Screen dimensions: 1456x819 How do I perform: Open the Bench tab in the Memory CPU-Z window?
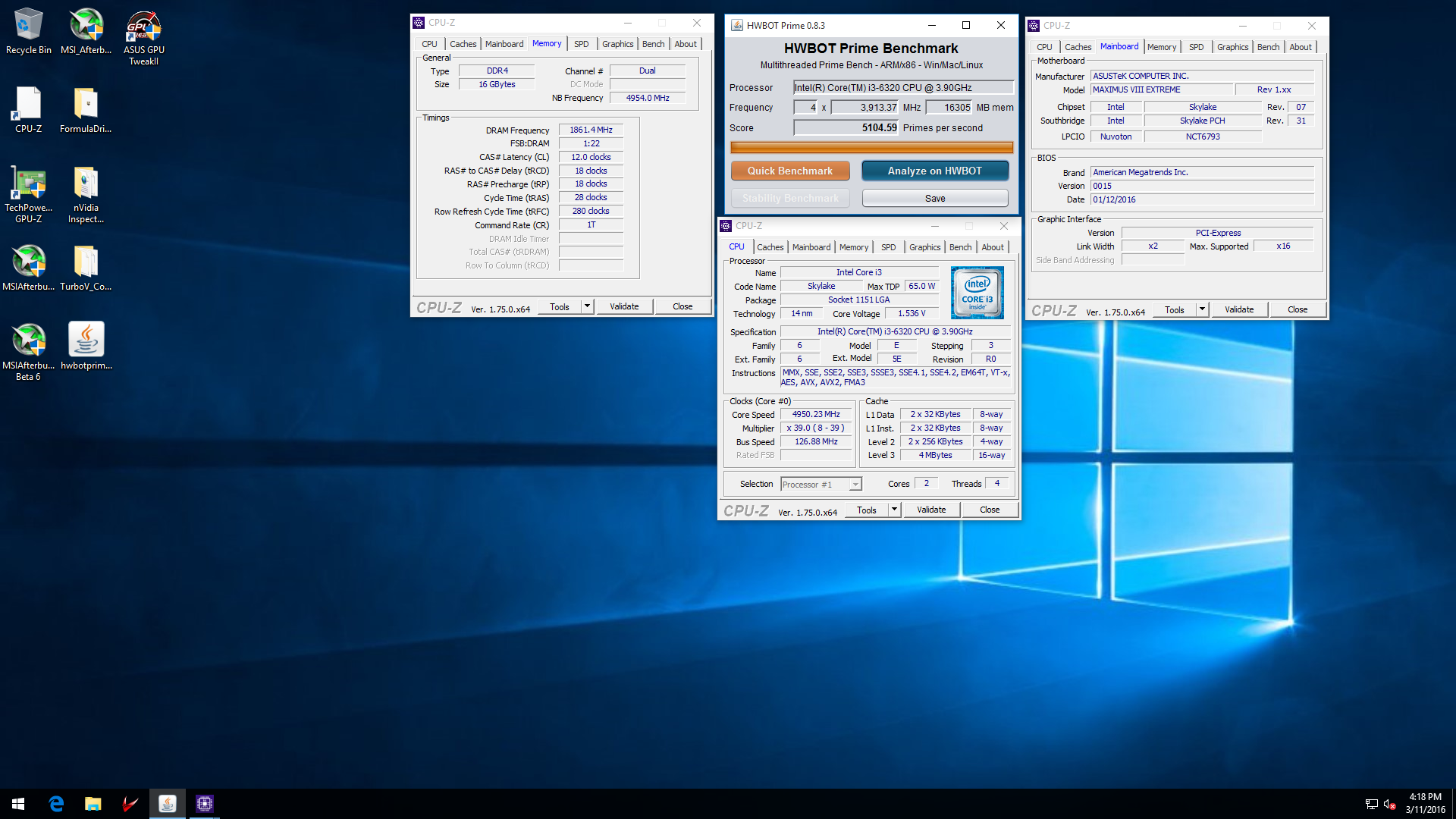click(x=653, y=44)
